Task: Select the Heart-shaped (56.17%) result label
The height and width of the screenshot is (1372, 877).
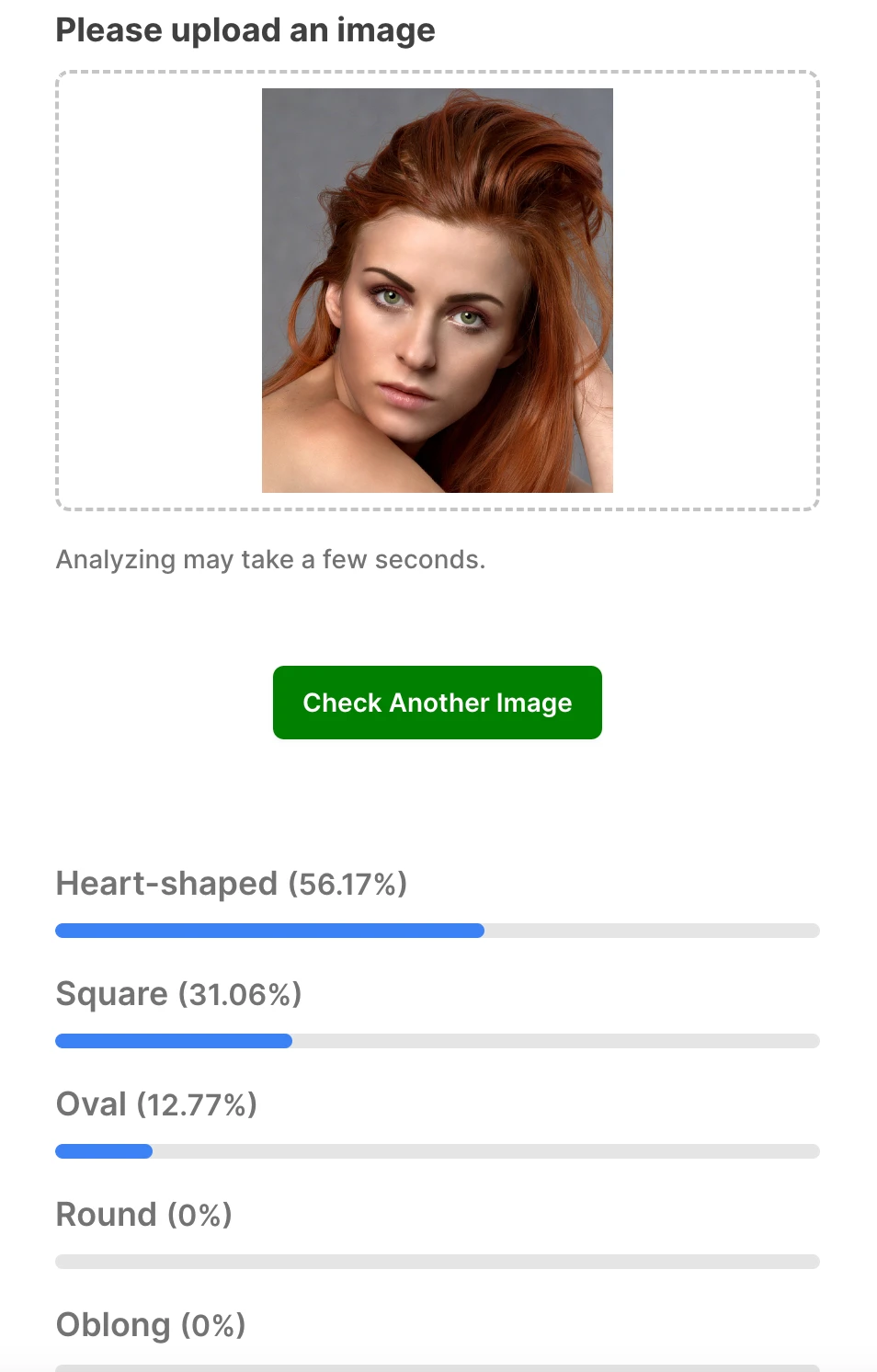Action: pyautogui.click(x=232, y=884)
